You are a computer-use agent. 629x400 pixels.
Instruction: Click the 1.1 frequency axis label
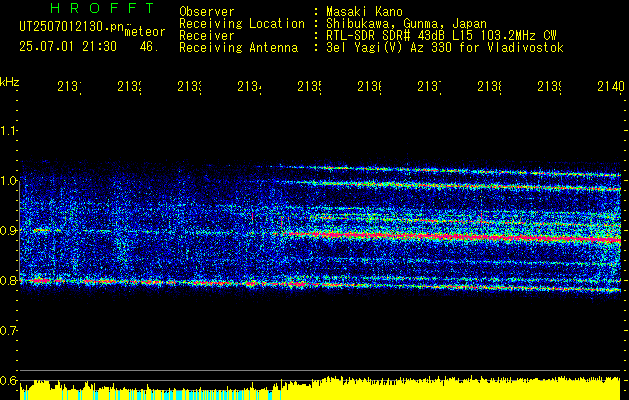click(8, 131)
